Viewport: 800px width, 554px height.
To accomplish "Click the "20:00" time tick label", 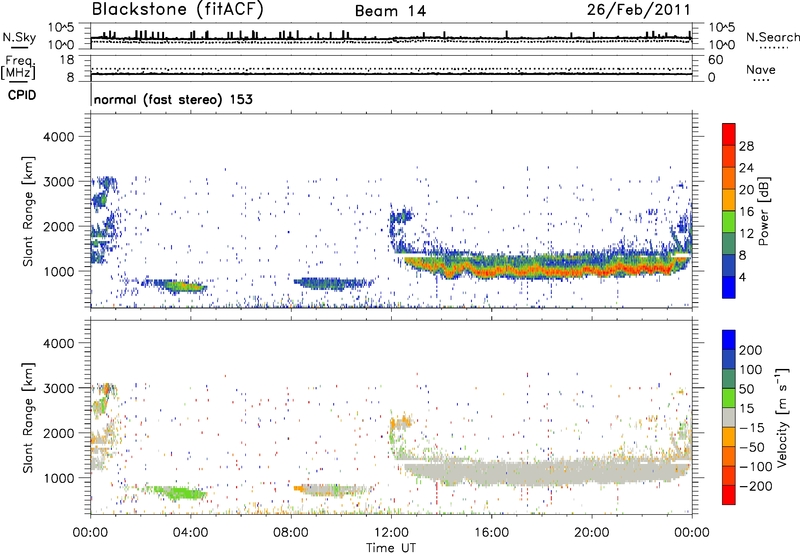I will (x=591, y=533).
